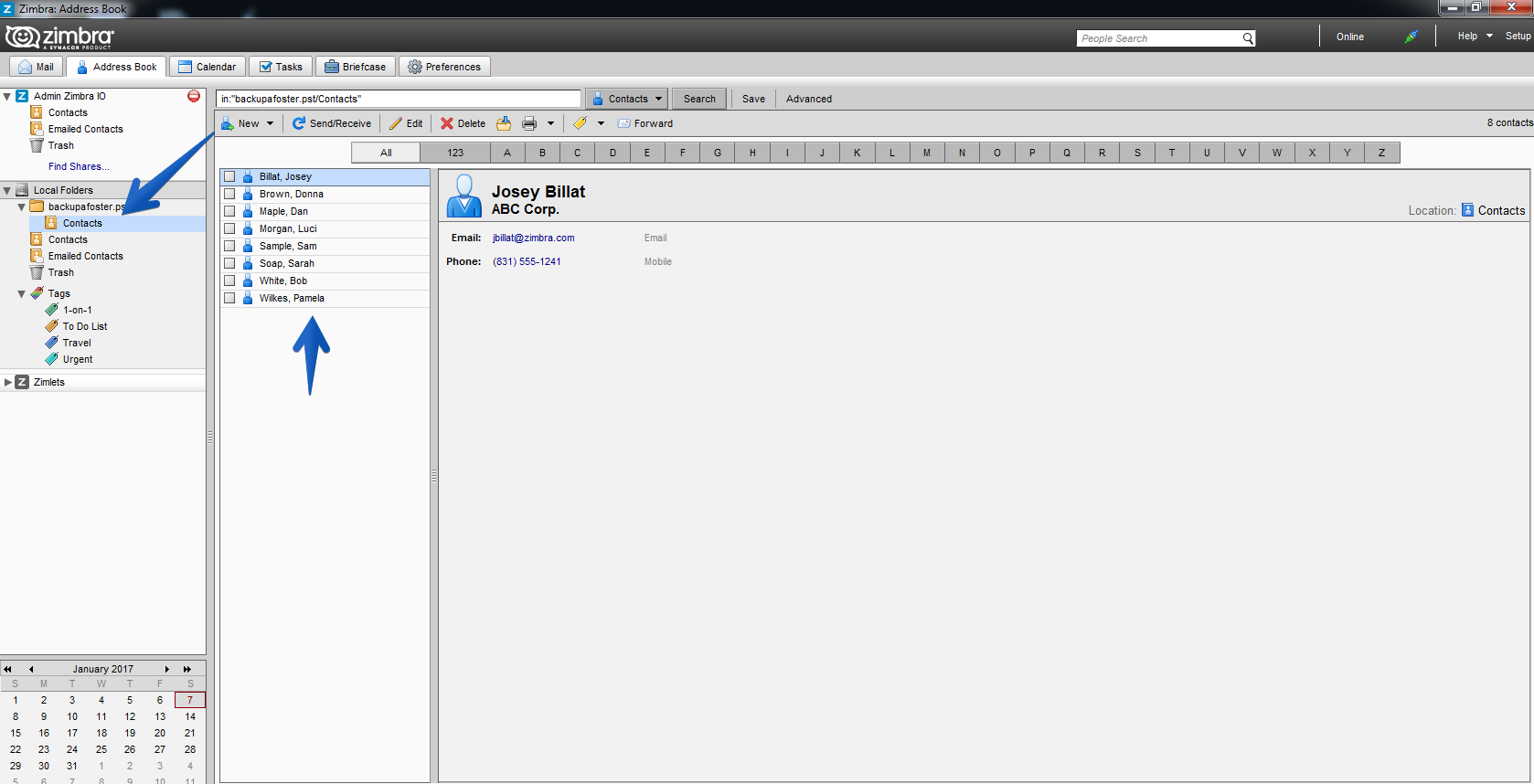1534x784 pixels.
Task: Click the Tag contact icon
Action: 581,123
